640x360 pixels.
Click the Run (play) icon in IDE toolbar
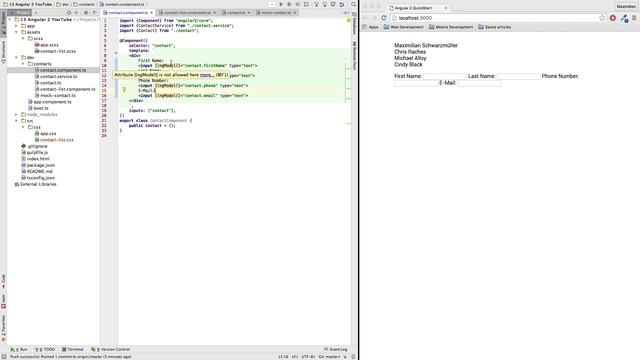[x=281, y=4]
